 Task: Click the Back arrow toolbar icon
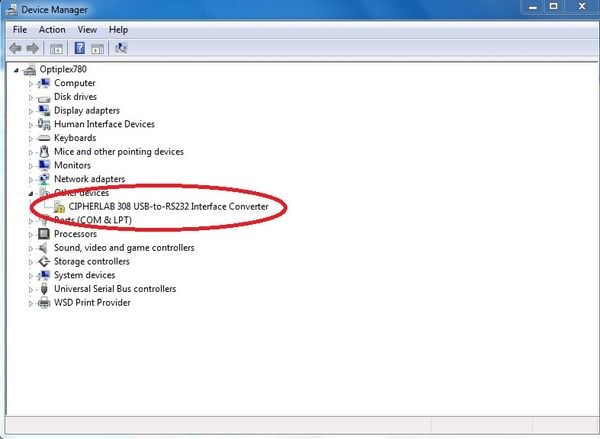tap(16, 48)
